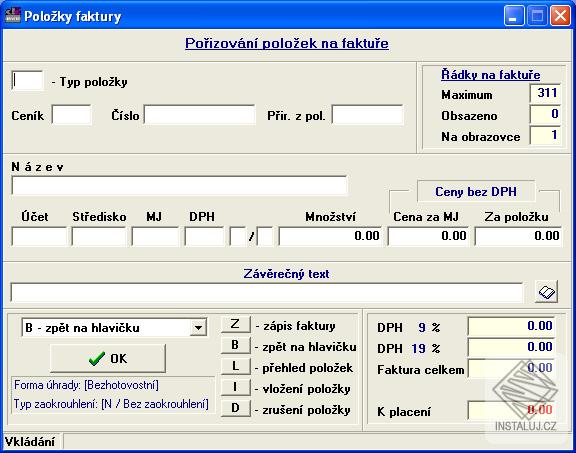The width and height of the screenshot is (576, 453).
Task: Click the application icon in the title bar
Action: (12, 15)
